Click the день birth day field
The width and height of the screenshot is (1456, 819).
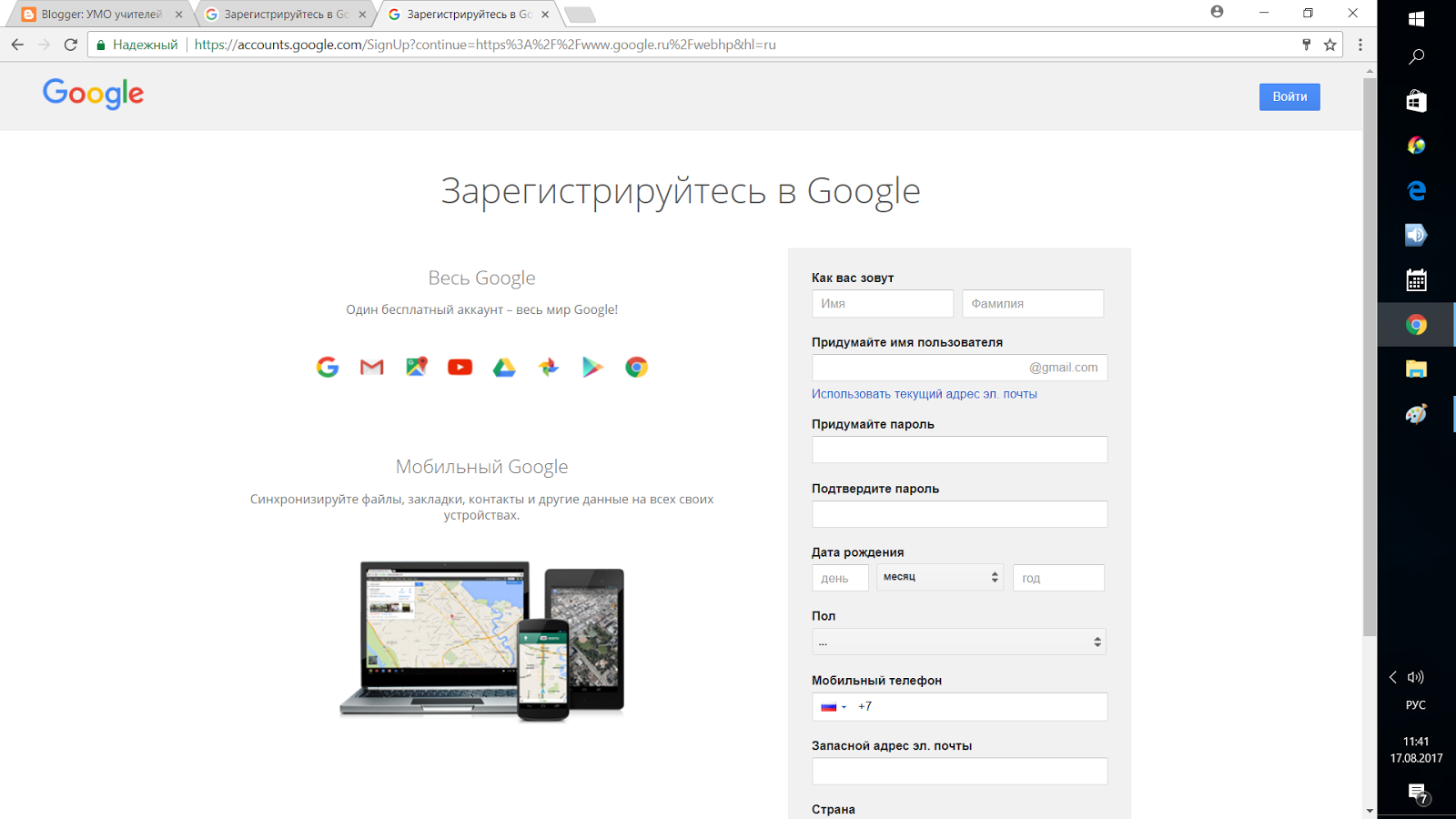840,578
